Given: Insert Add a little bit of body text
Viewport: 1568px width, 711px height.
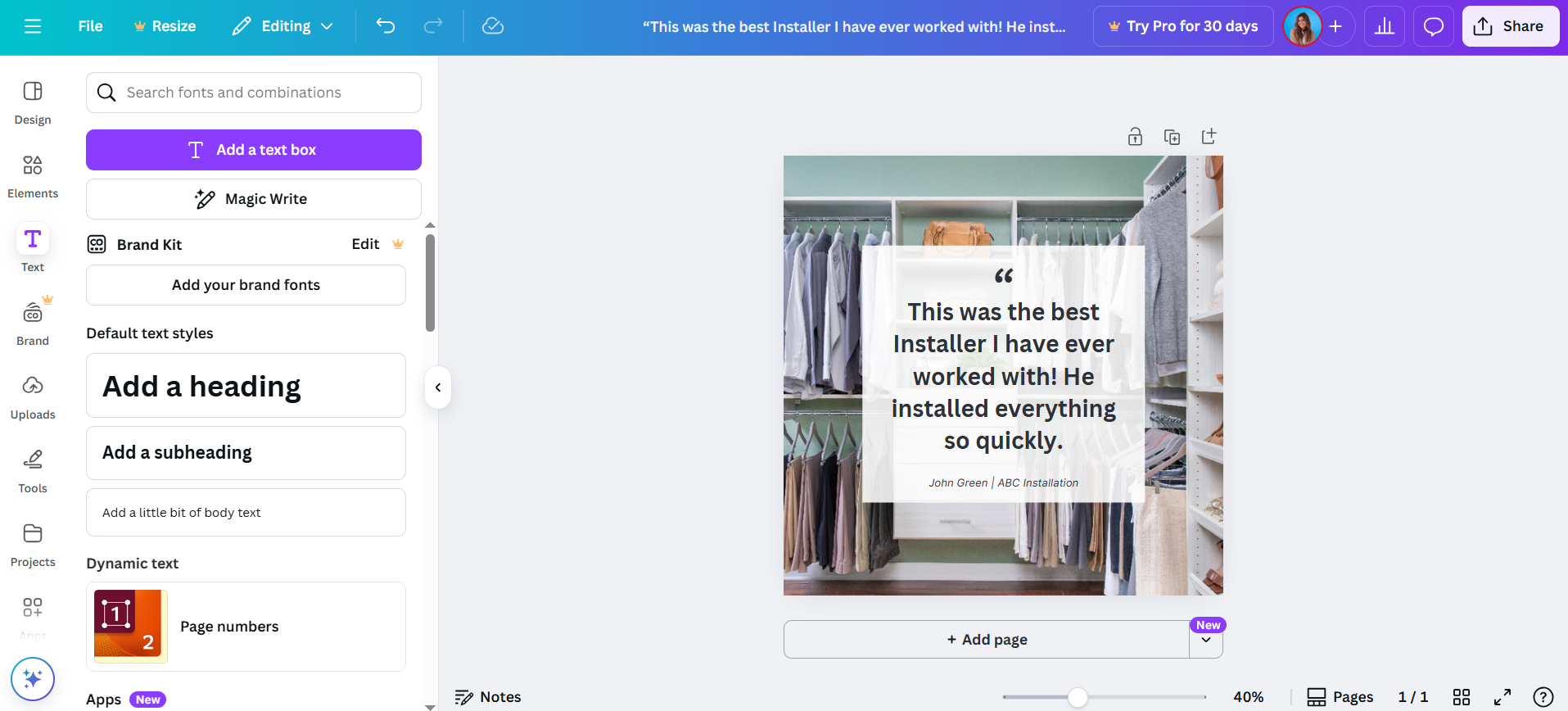Looking at the screenshot, I should [x=246, y=513].
